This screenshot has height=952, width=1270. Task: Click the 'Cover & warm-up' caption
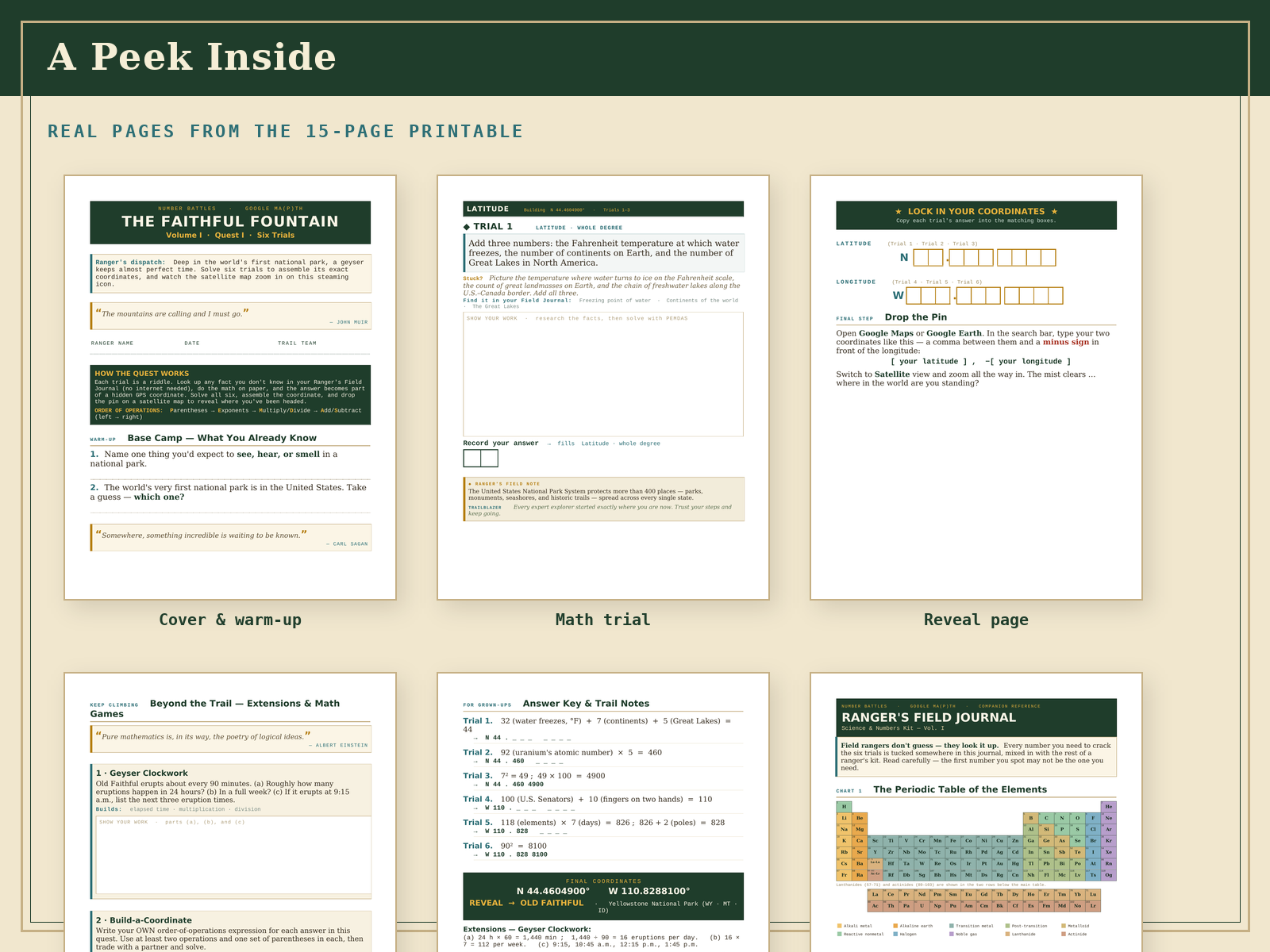(x=230, y=620)
